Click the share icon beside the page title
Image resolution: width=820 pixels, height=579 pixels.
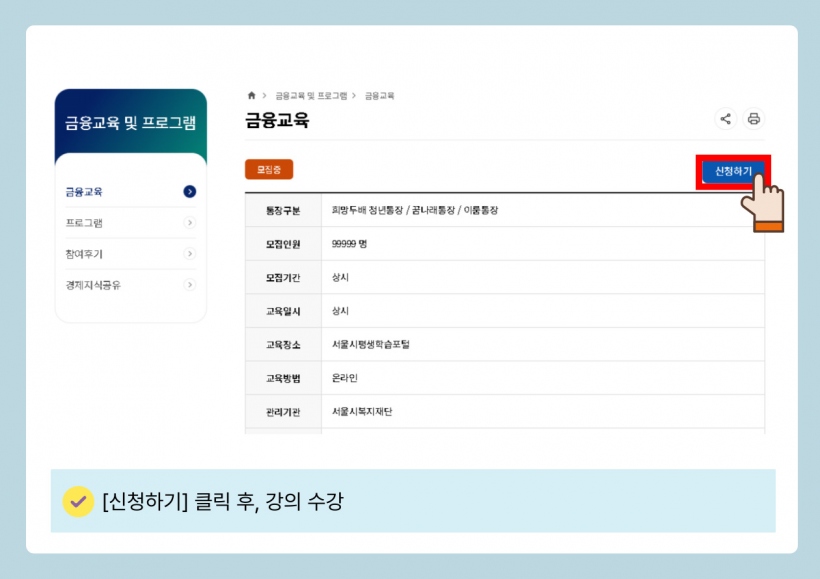(726, 119)
